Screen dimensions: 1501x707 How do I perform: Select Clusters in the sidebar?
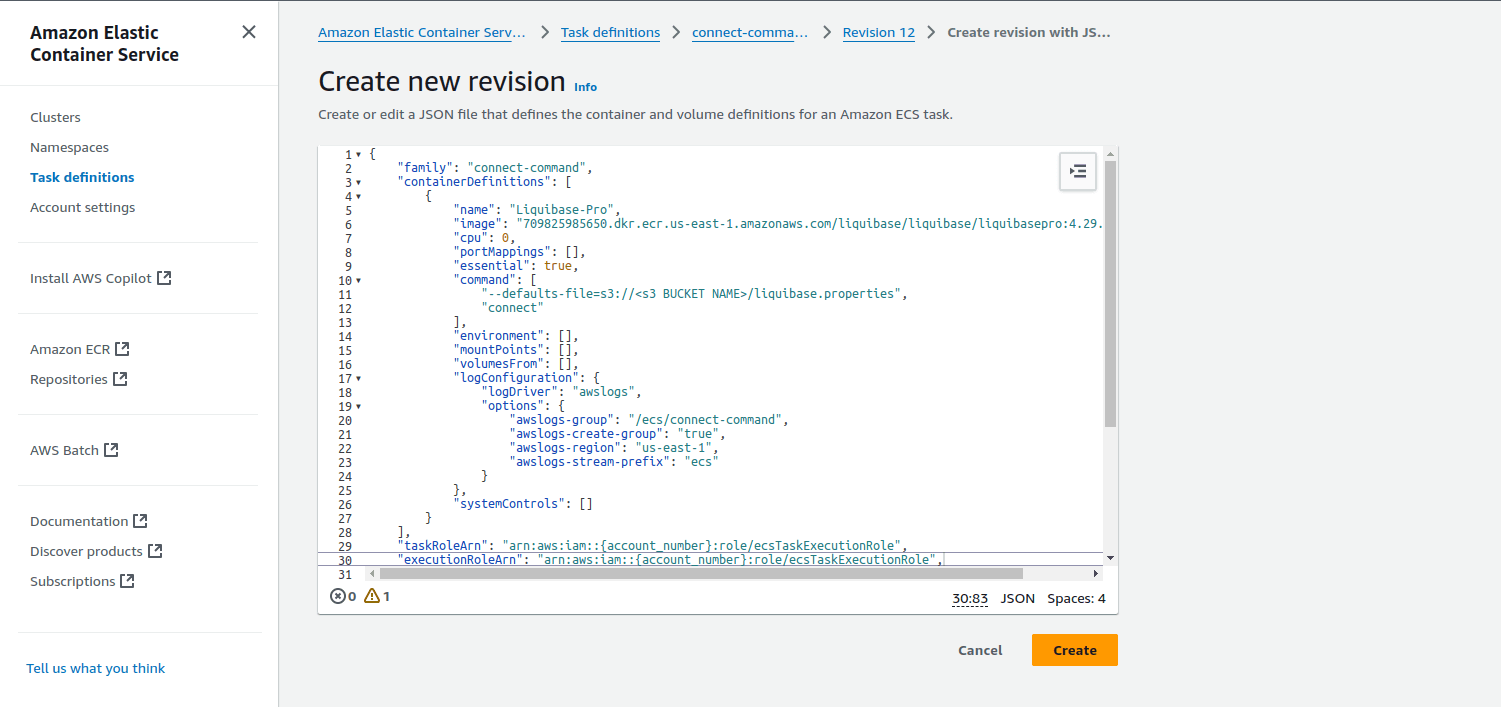(55, 117)
